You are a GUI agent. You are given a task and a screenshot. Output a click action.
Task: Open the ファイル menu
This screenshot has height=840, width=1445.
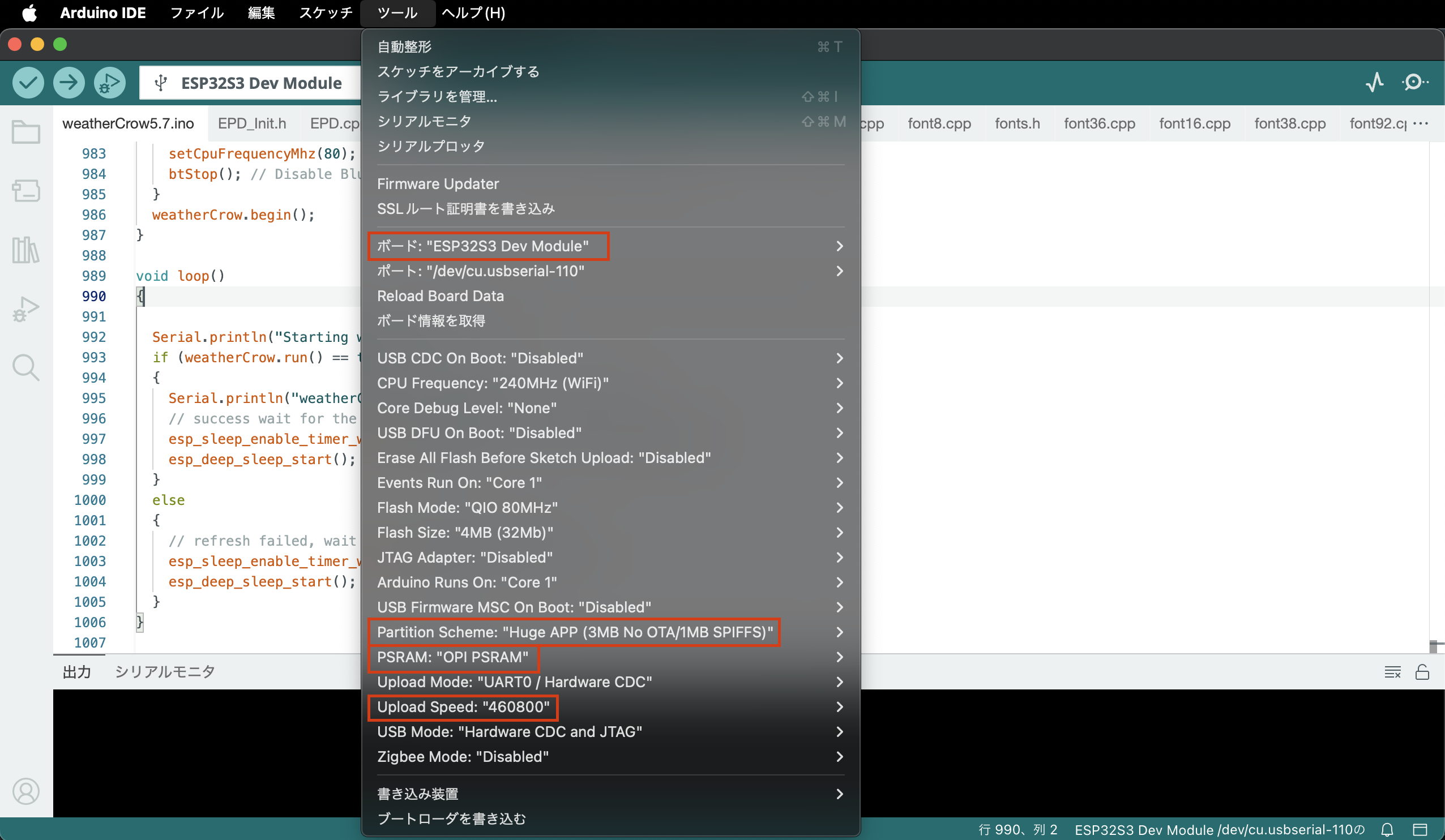click(196, 12)
